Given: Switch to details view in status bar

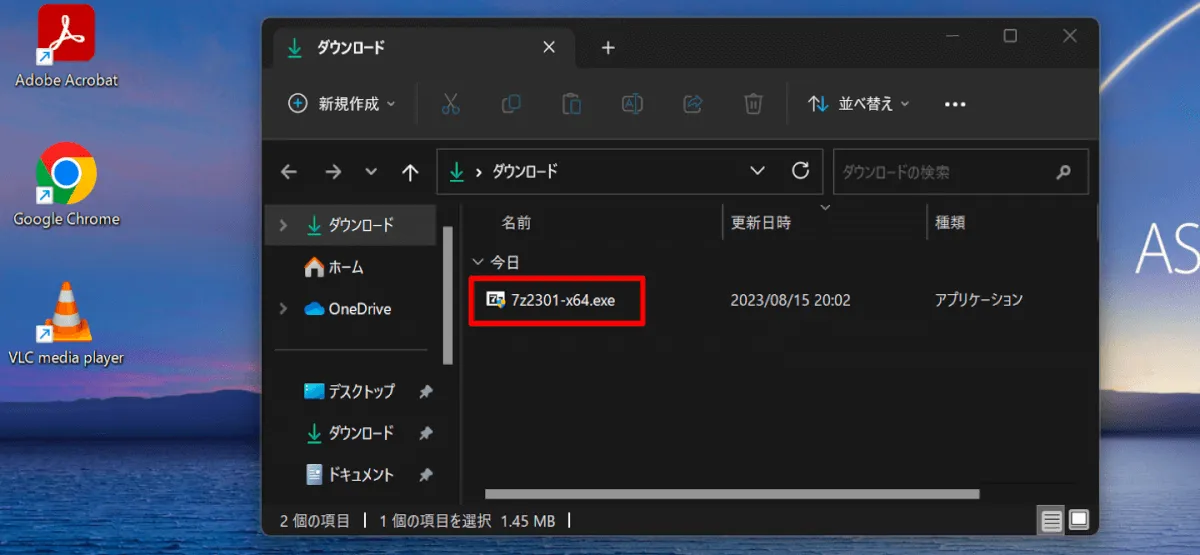Looking at the screenshot, I should pos(1051,520).
